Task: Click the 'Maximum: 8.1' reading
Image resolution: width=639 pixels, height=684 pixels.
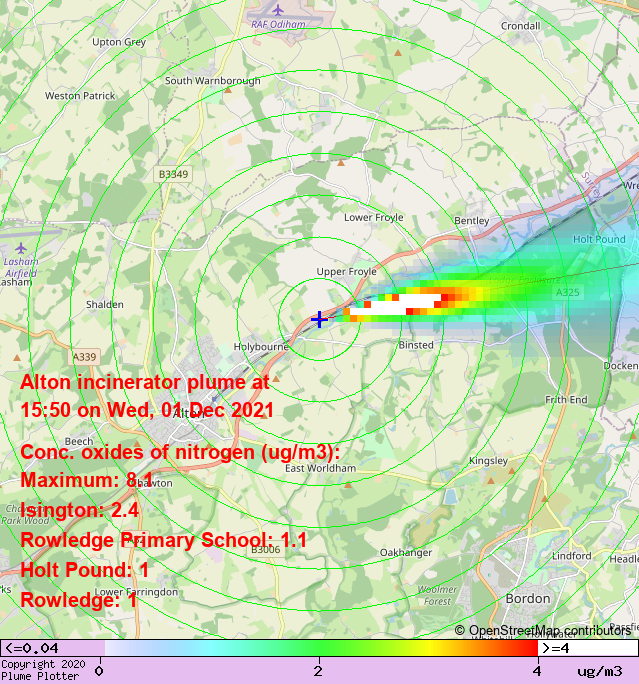Action: tap(87, 480)
